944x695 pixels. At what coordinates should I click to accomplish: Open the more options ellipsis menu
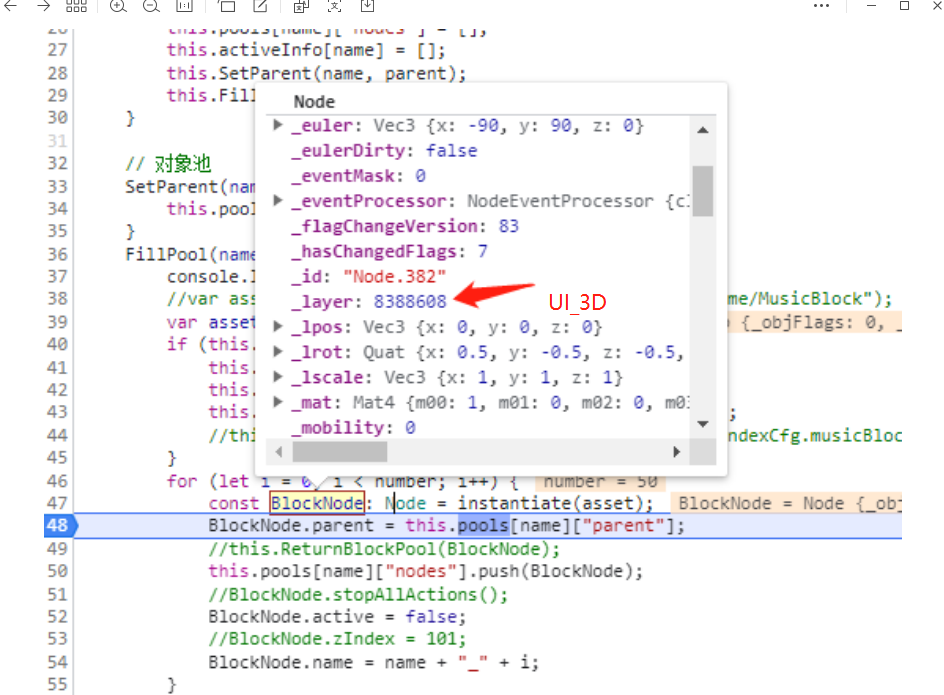821,6
